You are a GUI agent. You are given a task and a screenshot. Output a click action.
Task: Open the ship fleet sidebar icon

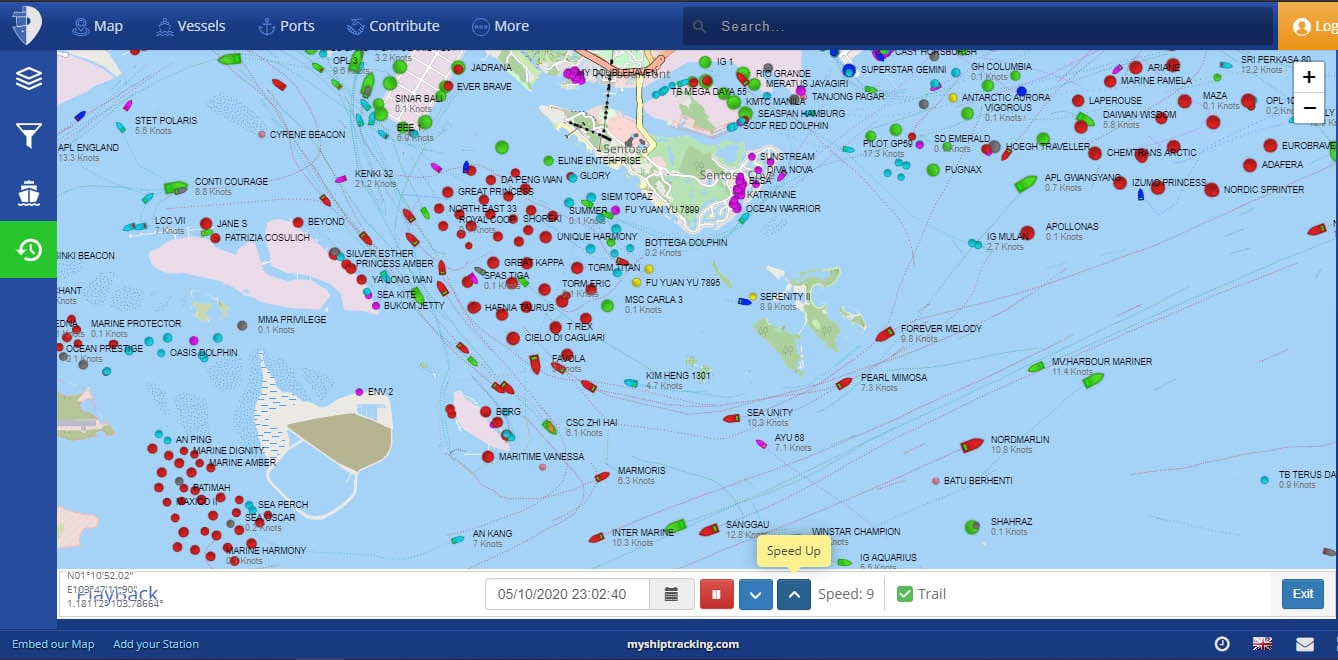[x=28, y=193]
